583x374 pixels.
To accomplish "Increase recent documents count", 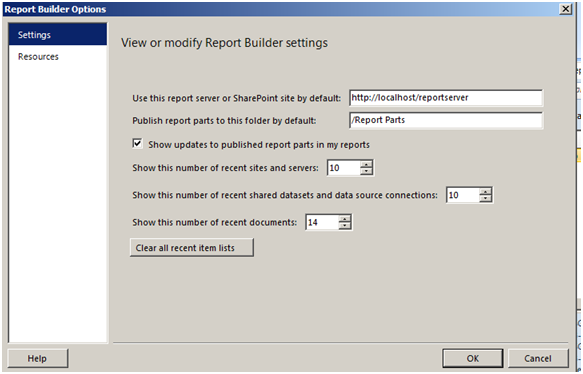I will (x=345, y=219).
